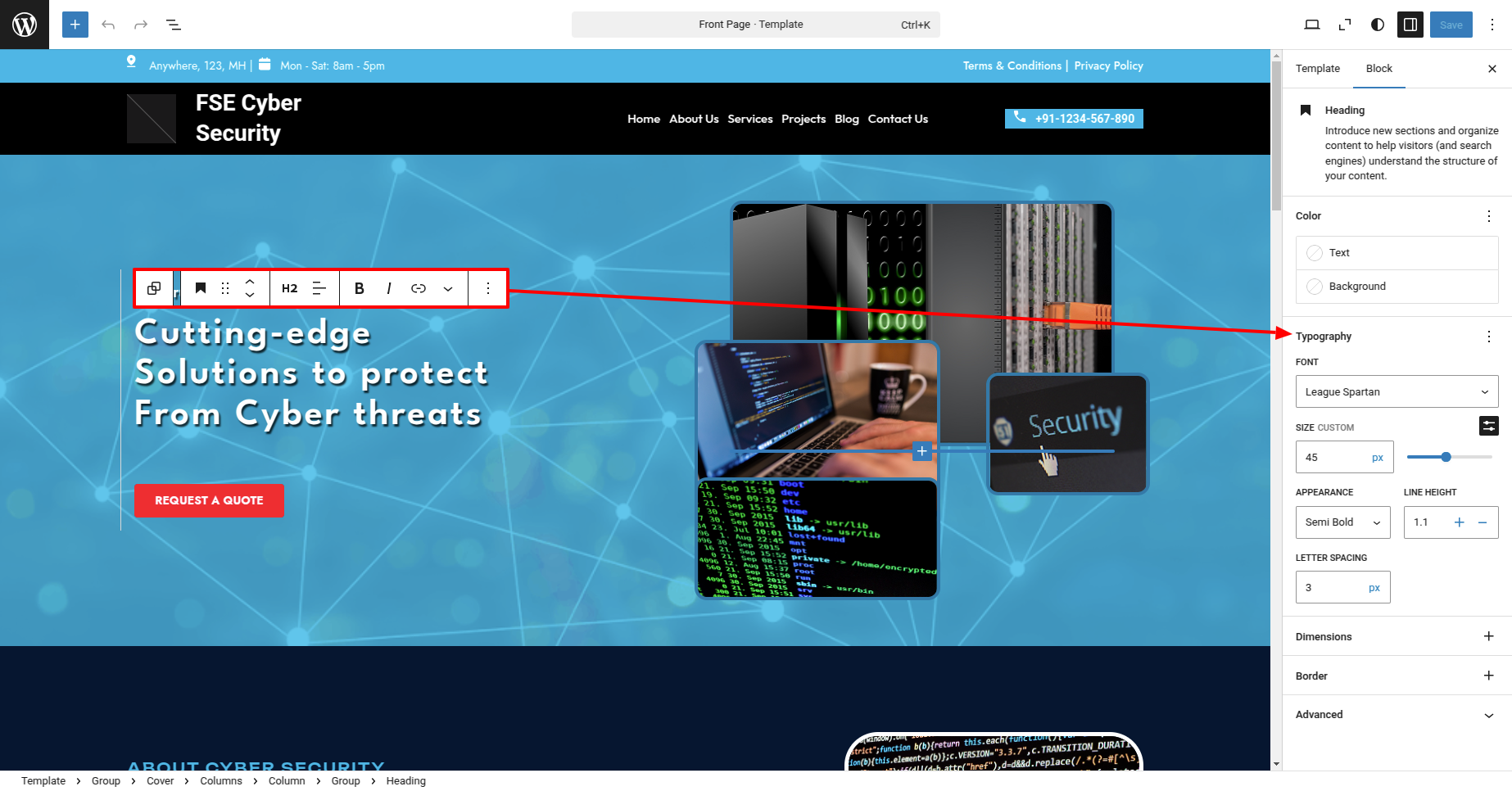Viewport: 1512px width, 791px height.
Task: Toggle custom font size control icon
Action: point(1489,426)
